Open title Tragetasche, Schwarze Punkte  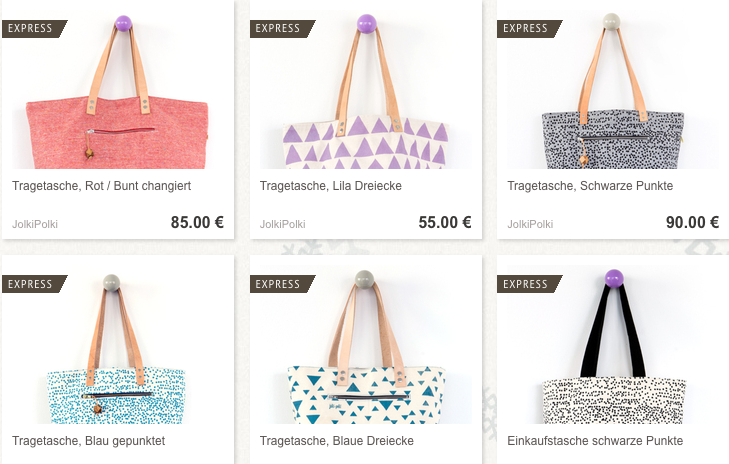(590, 186)
